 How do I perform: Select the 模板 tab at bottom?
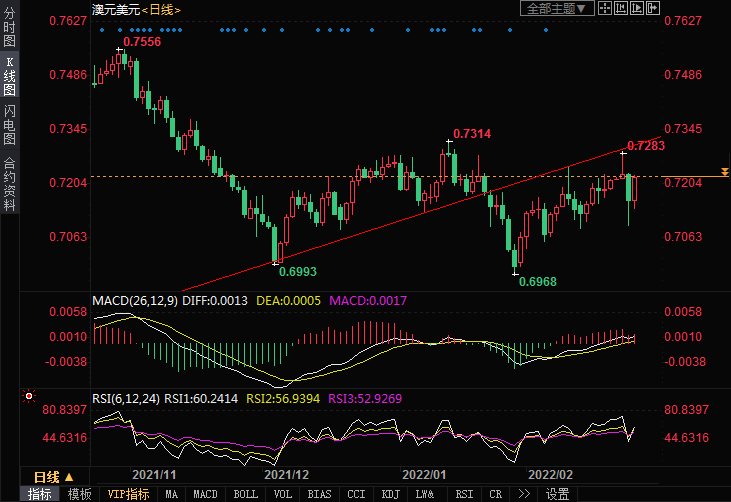point(79,494)
